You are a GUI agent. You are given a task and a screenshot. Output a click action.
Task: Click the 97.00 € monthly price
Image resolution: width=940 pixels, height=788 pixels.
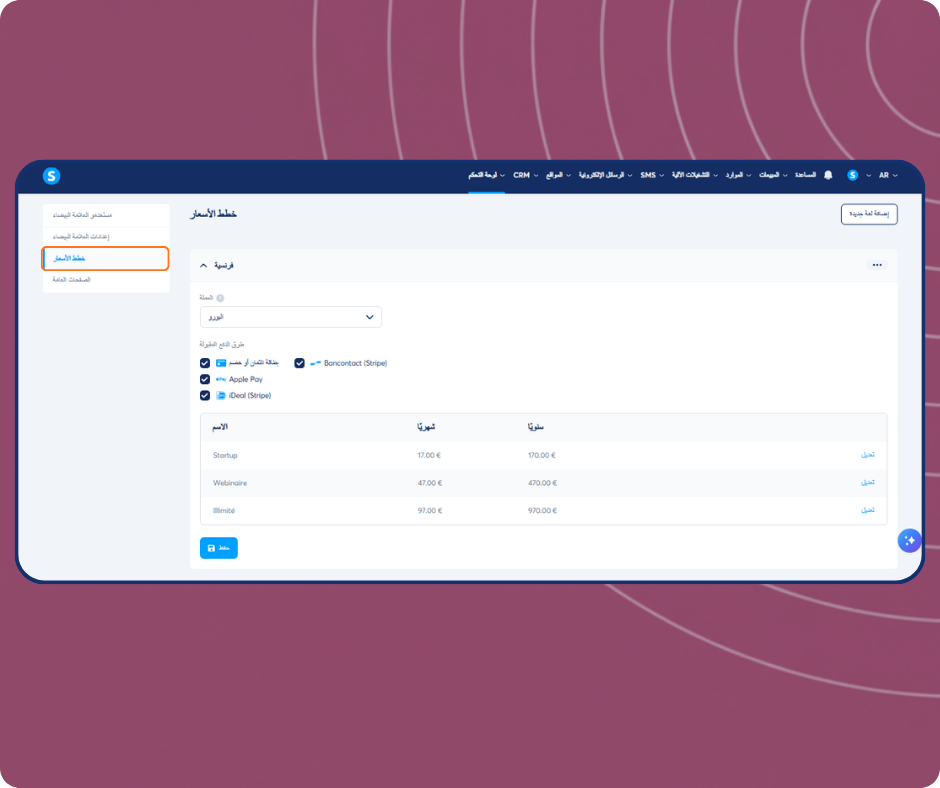coord(430,511)
